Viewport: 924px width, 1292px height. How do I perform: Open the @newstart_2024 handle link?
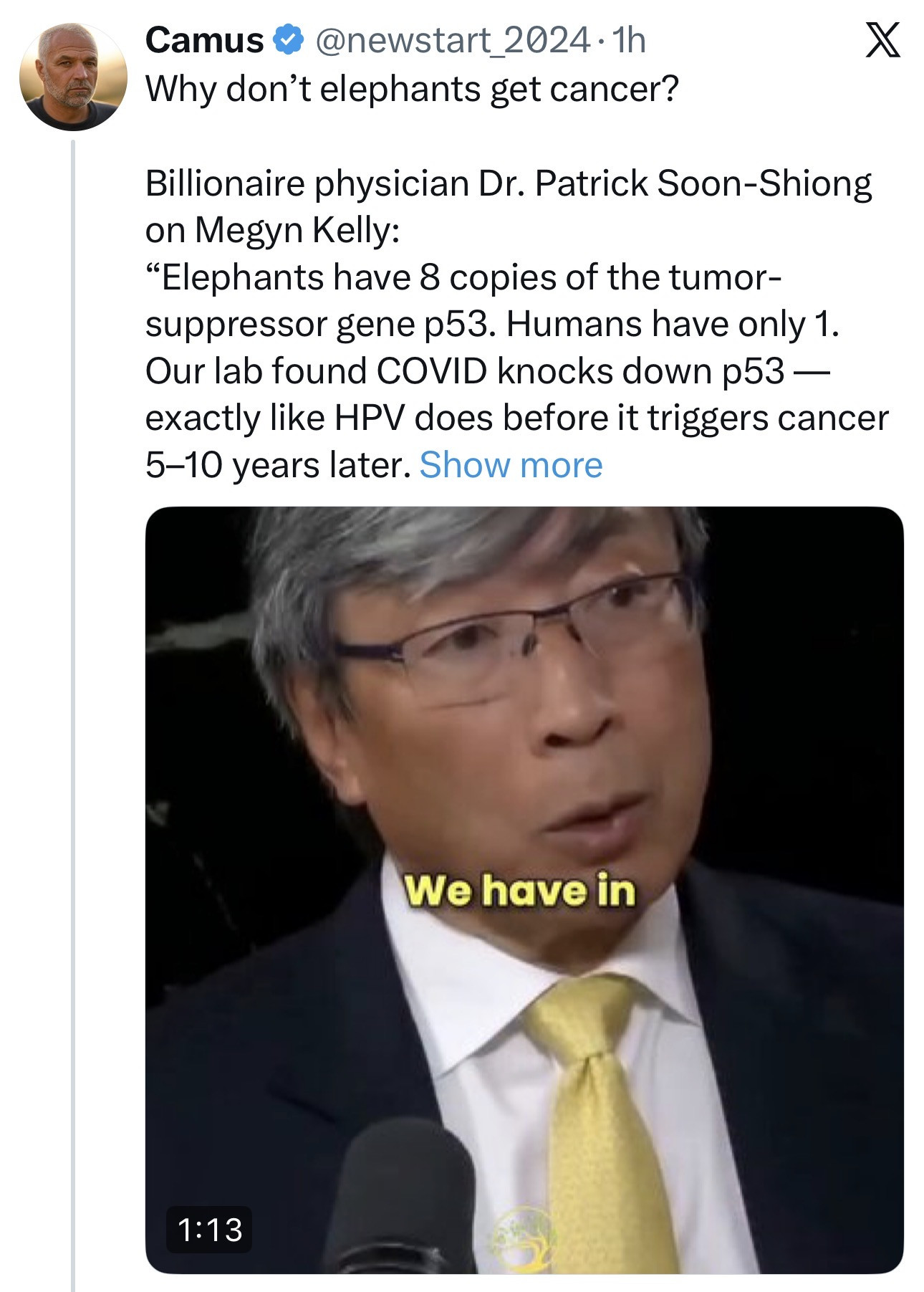(x=453, y=40)
